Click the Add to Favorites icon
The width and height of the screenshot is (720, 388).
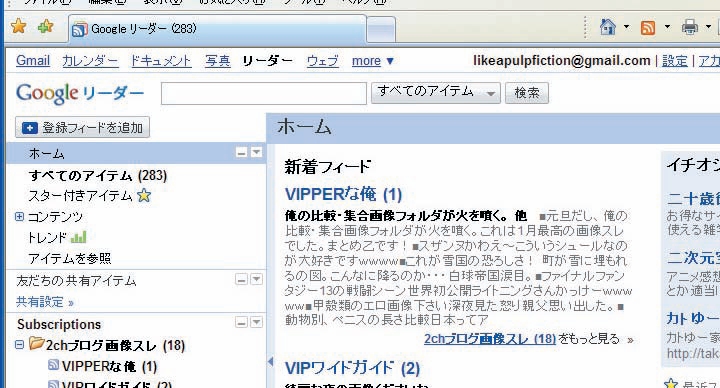(x=45, y=26)
